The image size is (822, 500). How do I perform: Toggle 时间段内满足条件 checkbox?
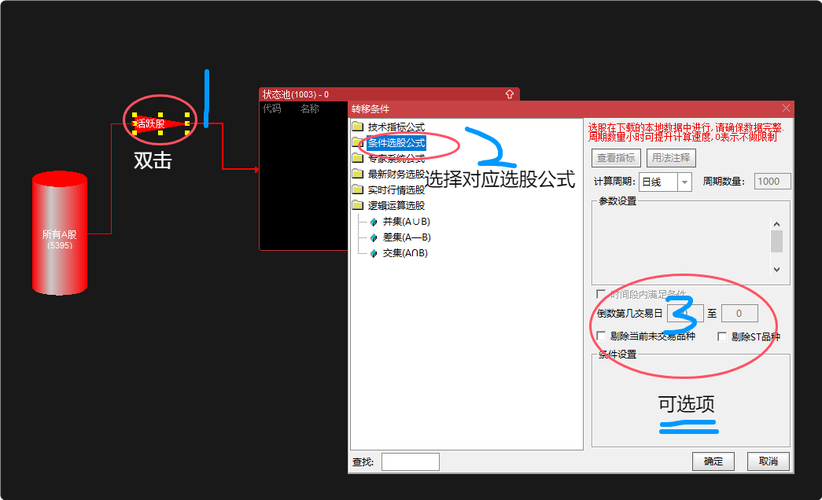(601, 294)
